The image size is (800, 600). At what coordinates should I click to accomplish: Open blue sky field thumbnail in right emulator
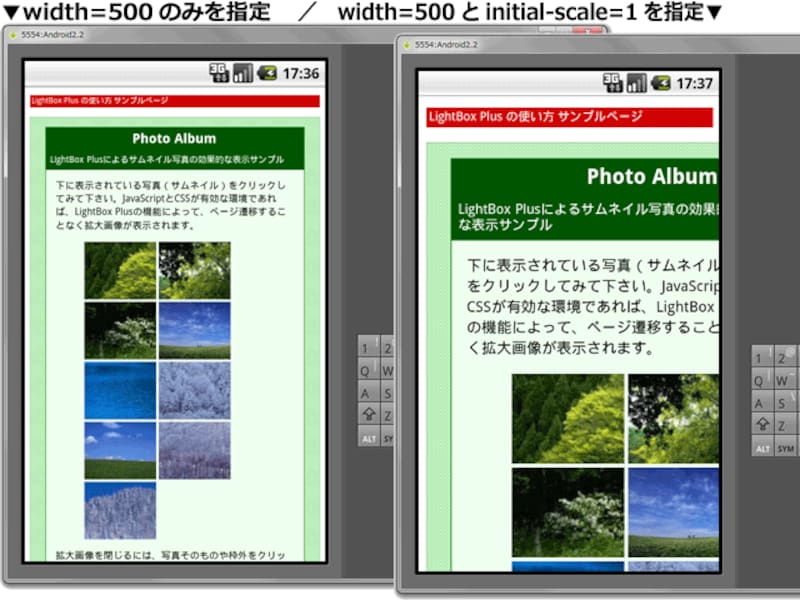coord(673,513)
